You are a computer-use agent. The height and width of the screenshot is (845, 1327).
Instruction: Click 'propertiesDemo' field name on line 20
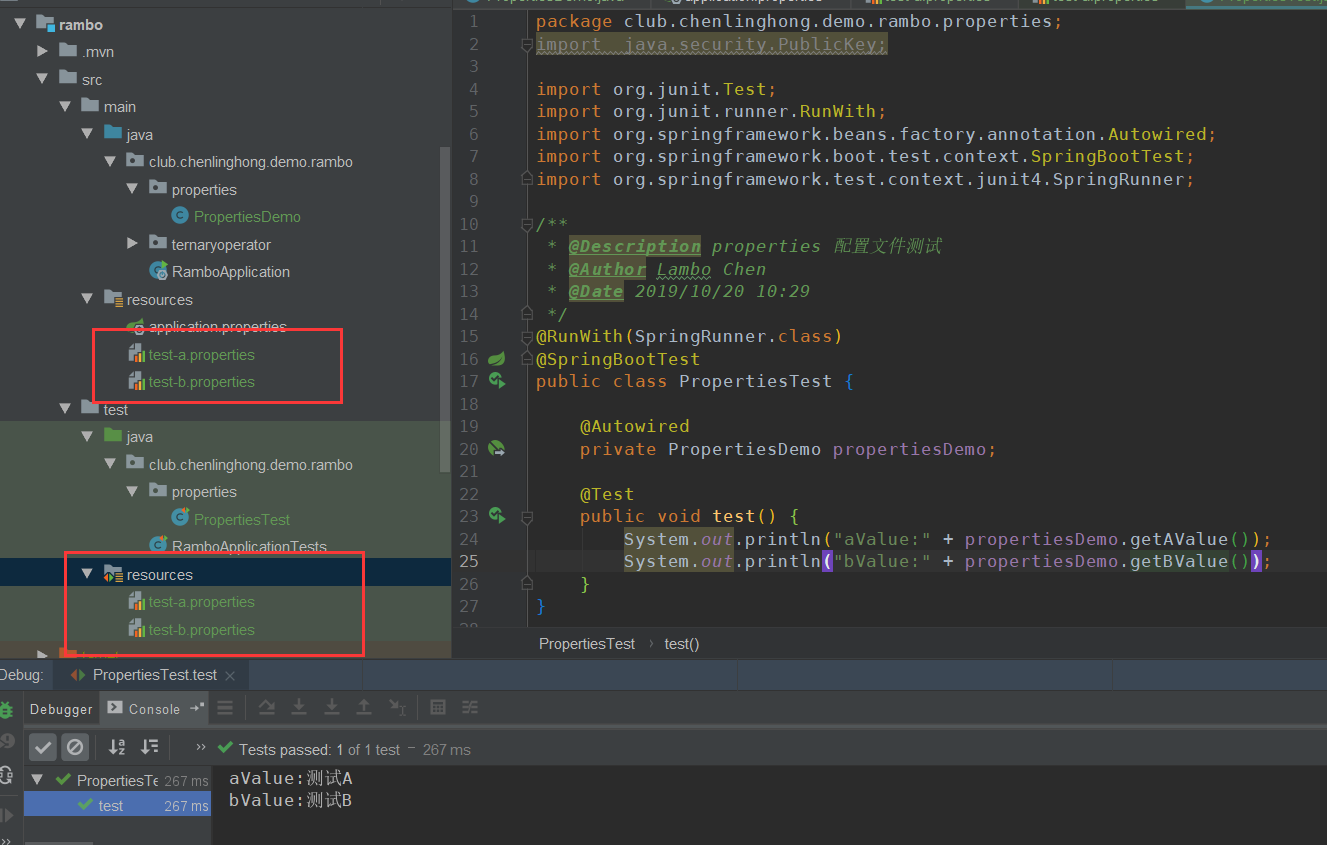tap(909, 449)
